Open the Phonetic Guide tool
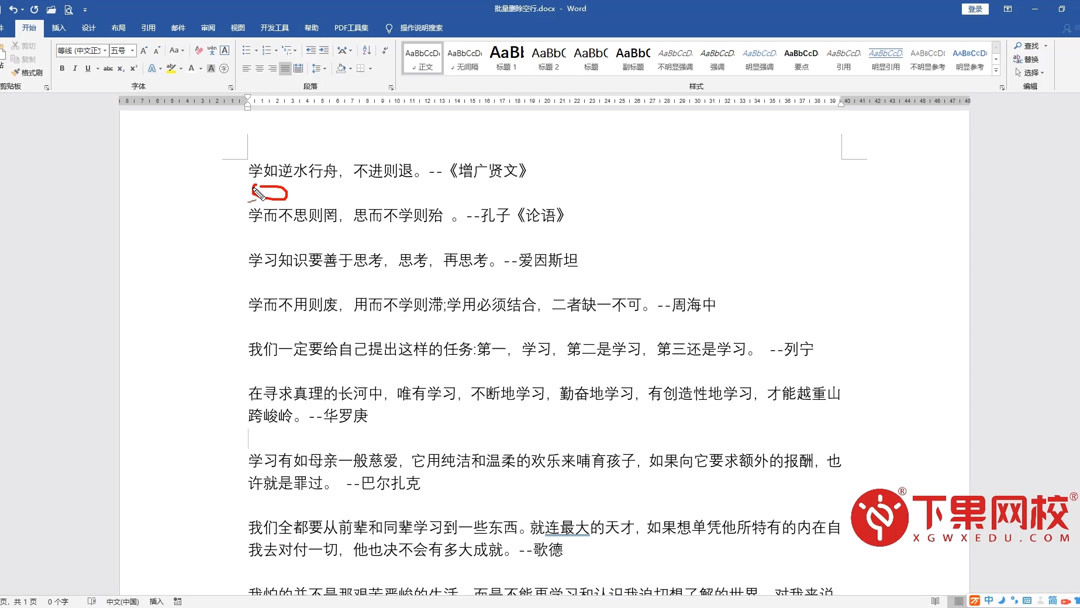 [212, 51]
